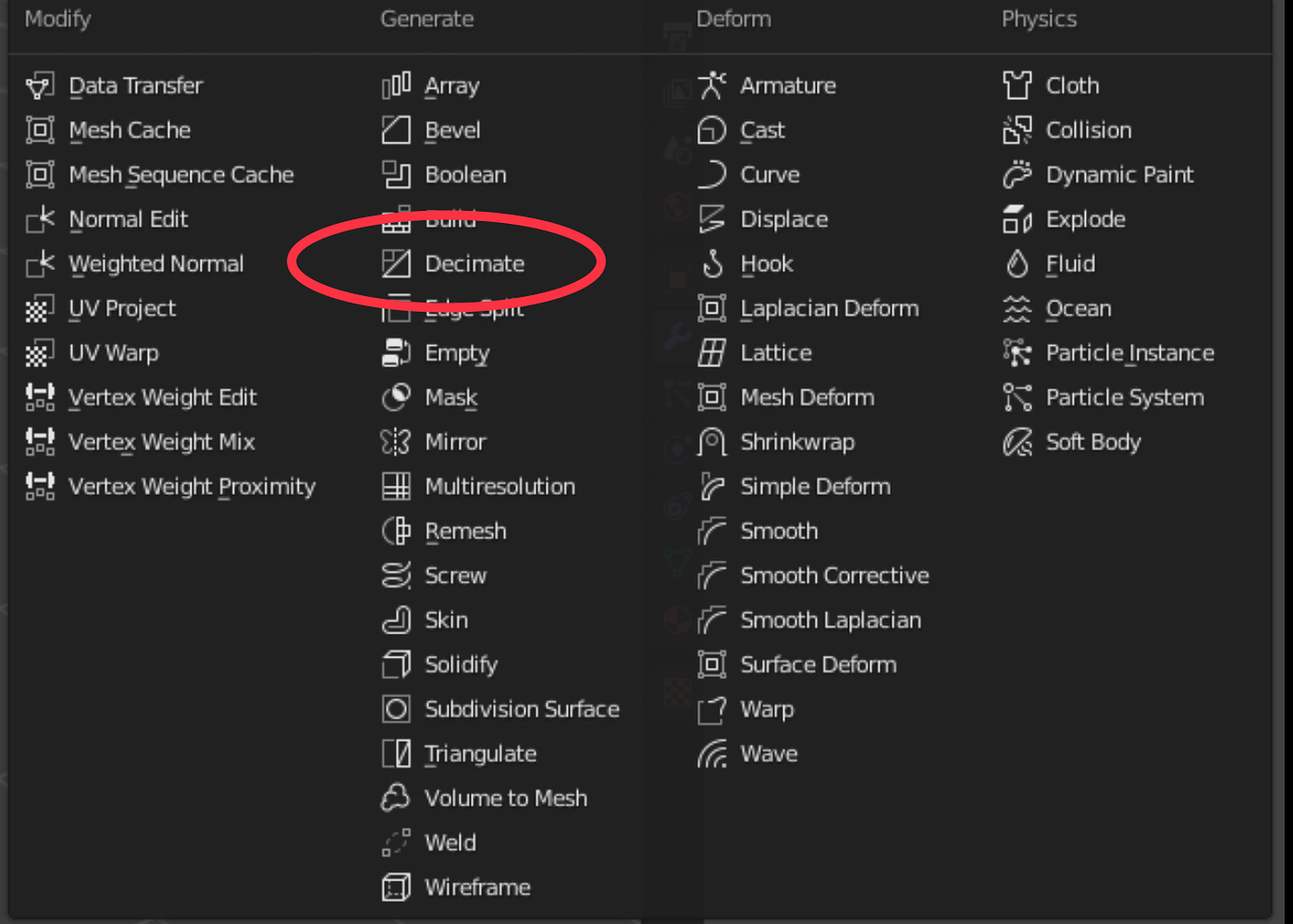Click the Lattice modifier icon

[x=712, y=353]
